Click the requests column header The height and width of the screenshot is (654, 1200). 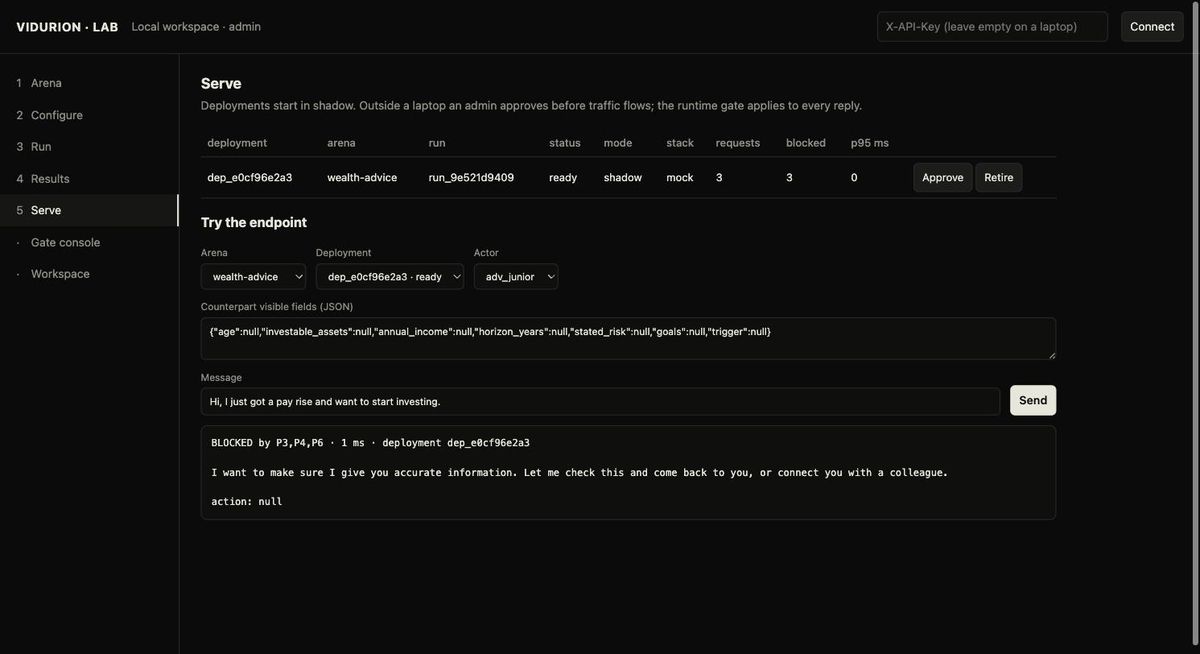738,143
